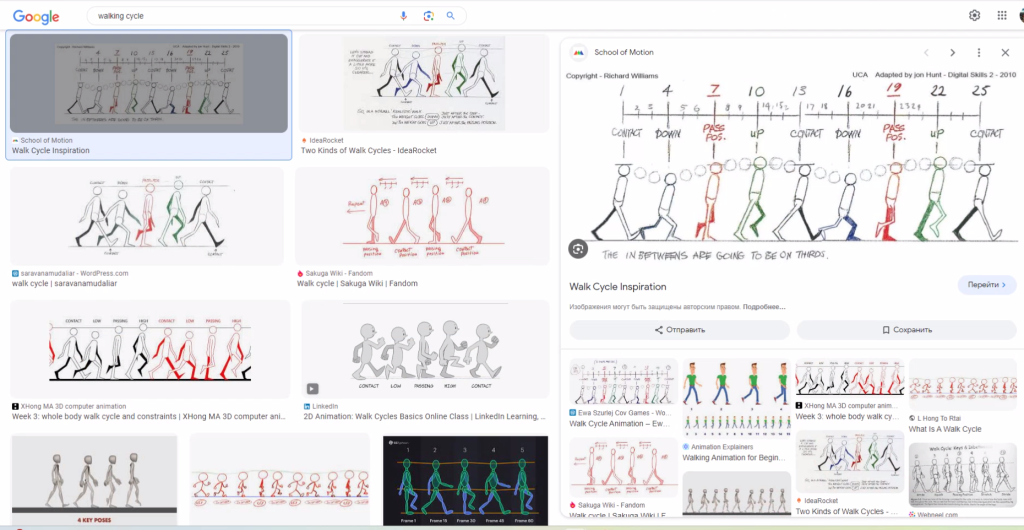The image size is (1024, 530).
Task: Select School of Motion walk cycle thumbnail
Action: coord(149,83)
